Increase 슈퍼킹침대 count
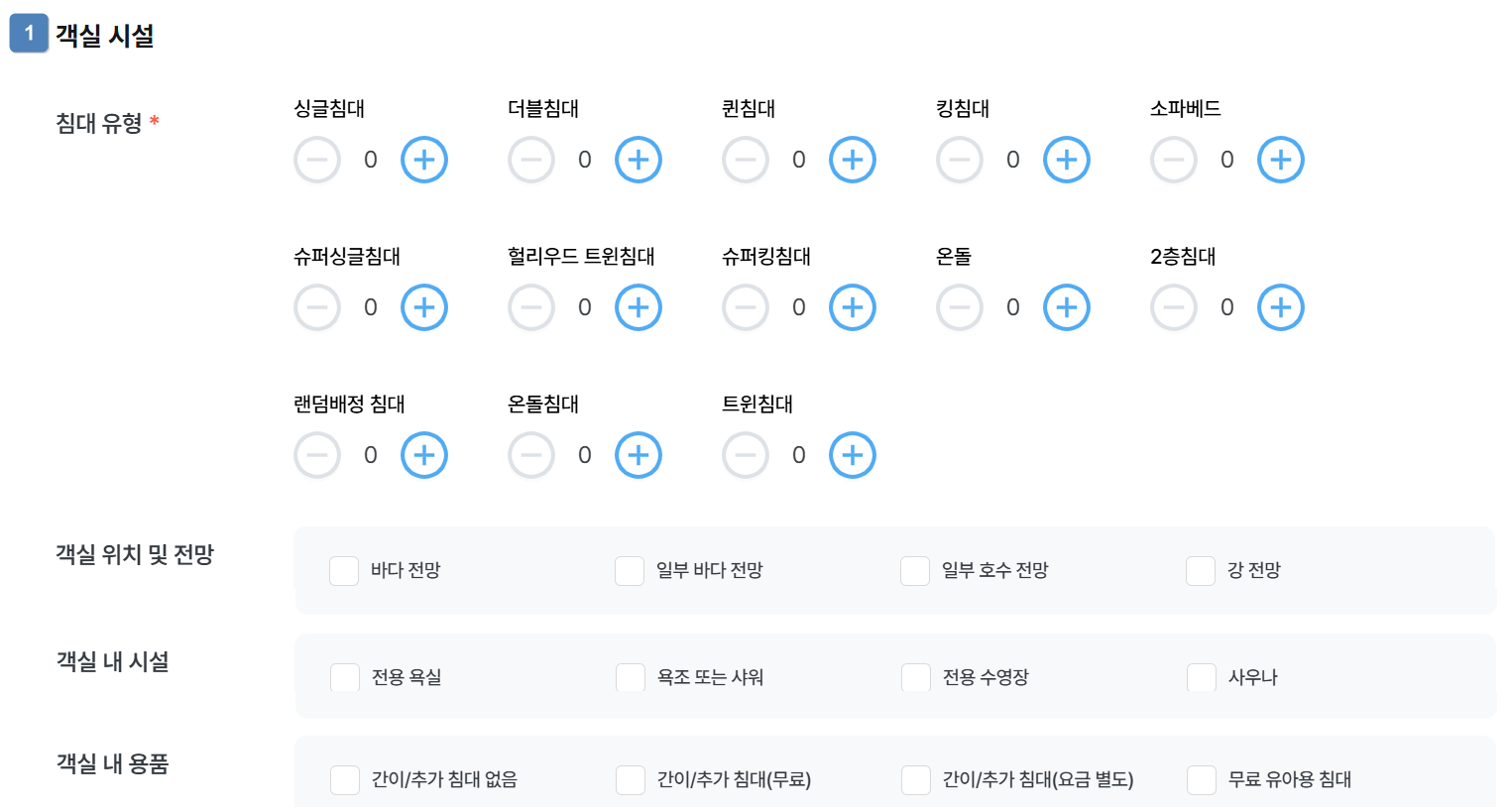Screen dimensions: 1510x812 [x=853, y=307]
